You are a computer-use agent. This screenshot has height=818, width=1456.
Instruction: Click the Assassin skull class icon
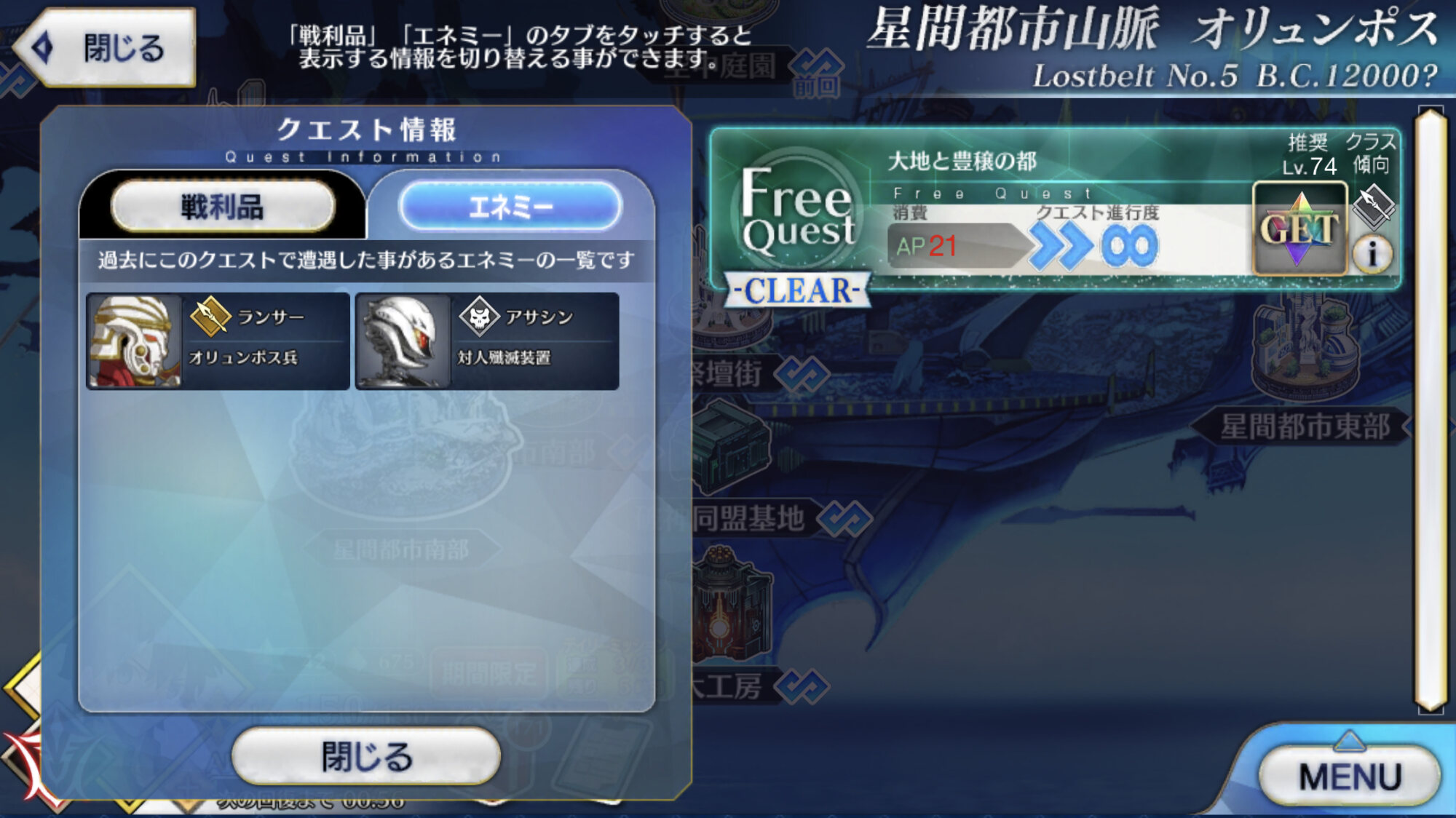479,317
